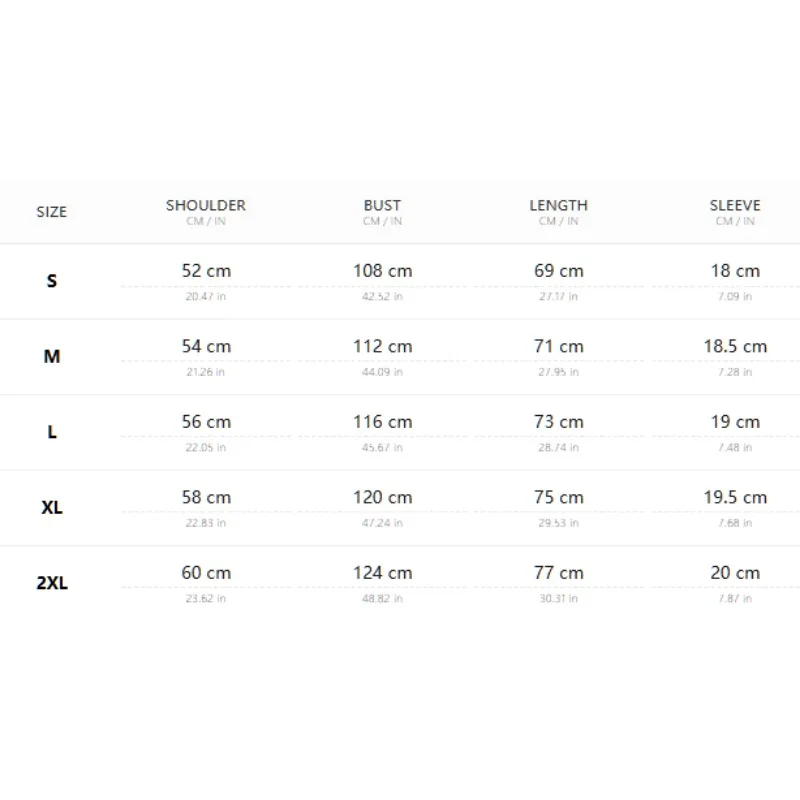Click the SIZE column header
Viewport: 800px width, 800px height.
52,212
